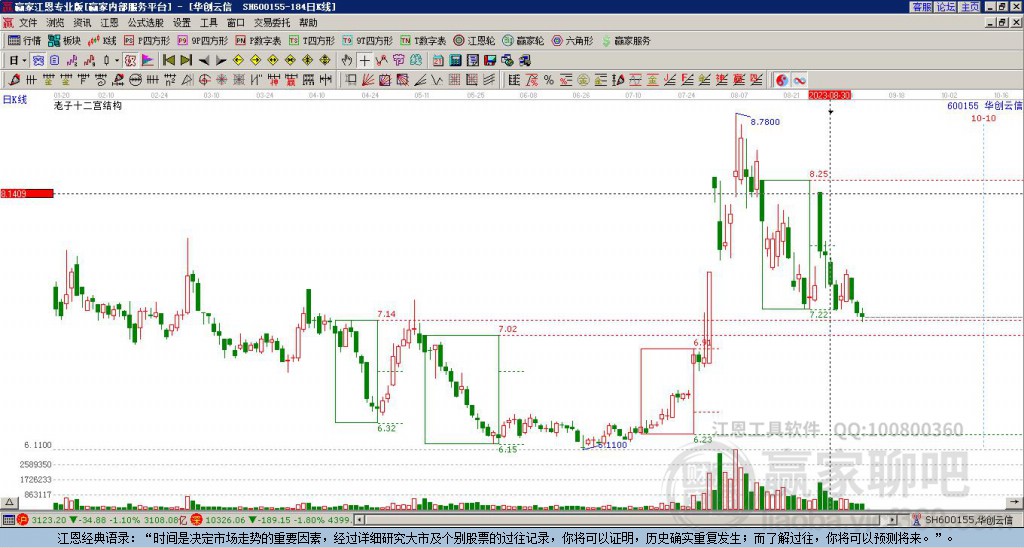Image resolution: width=1024 pixels, height=548 pixels.
Task: Click the red 8.1409 price tag
Action: (27, 193)
